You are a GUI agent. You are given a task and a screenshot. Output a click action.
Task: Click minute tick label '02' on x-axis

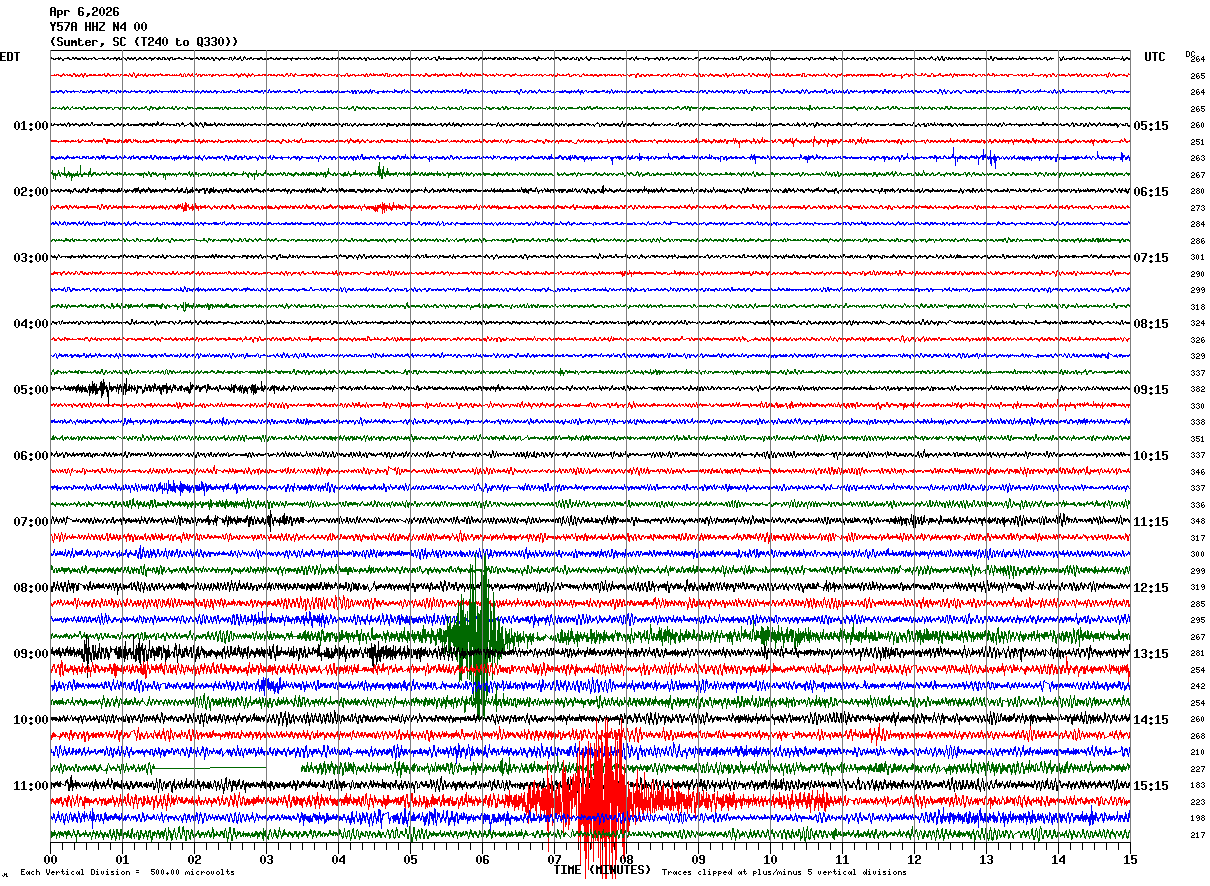pos(194,859)
